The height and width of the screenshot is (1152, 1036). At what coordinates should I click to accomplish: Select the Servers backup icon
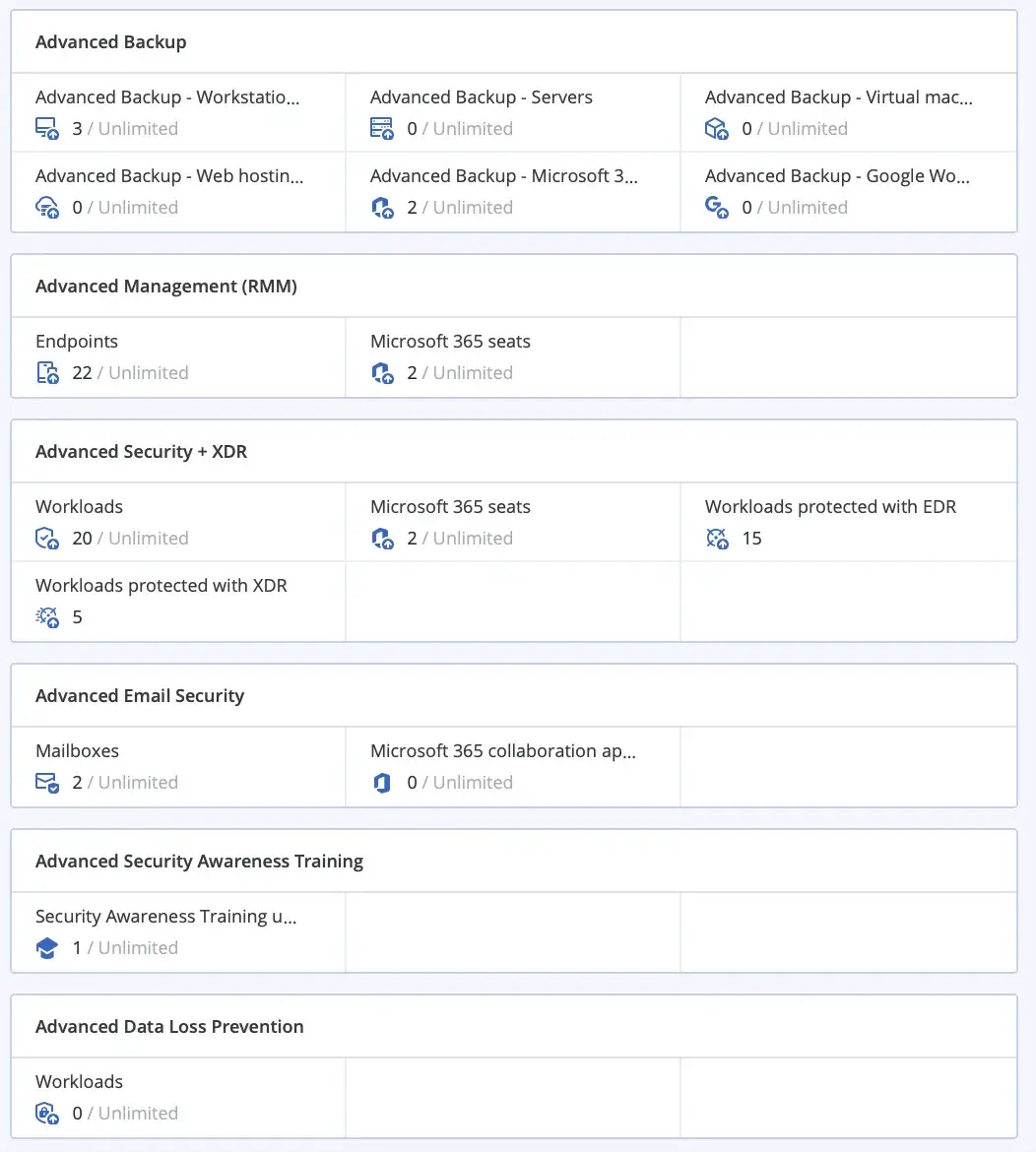[x=382, y=128]
